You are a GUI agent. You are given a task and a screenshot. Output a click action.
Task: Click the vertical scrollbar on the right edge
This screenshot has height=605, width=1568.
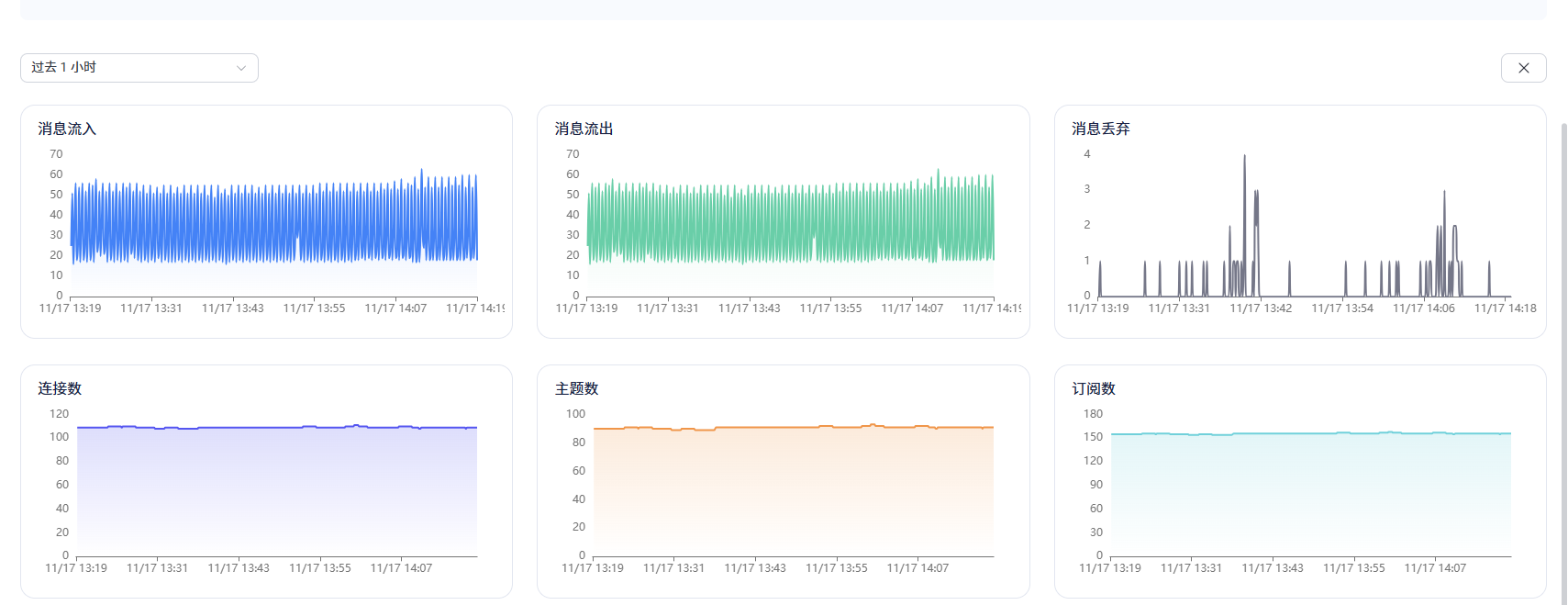[1563, 358]
